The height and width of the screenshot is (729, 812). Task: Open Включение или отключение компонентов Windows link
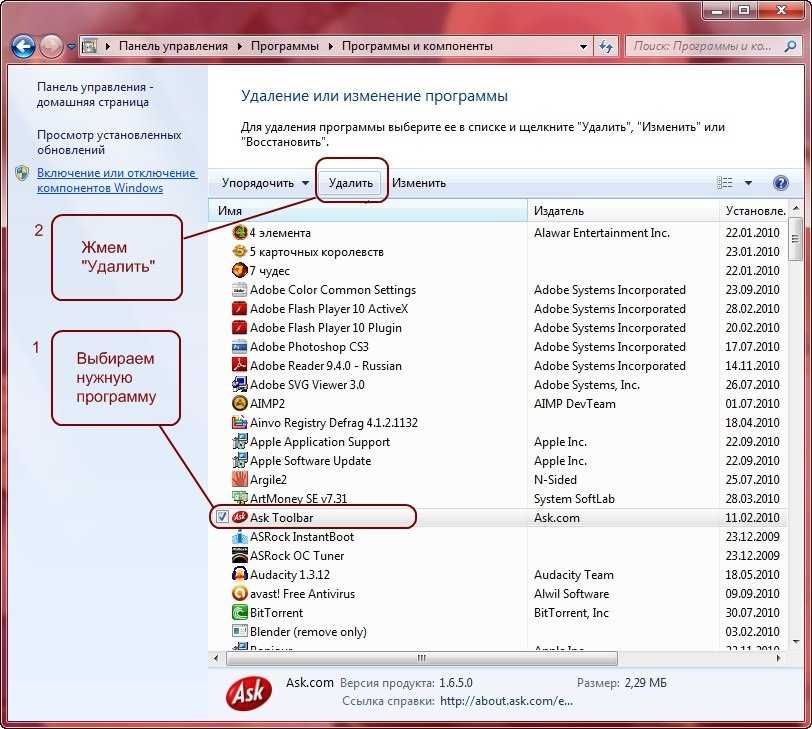click(117, 180)
